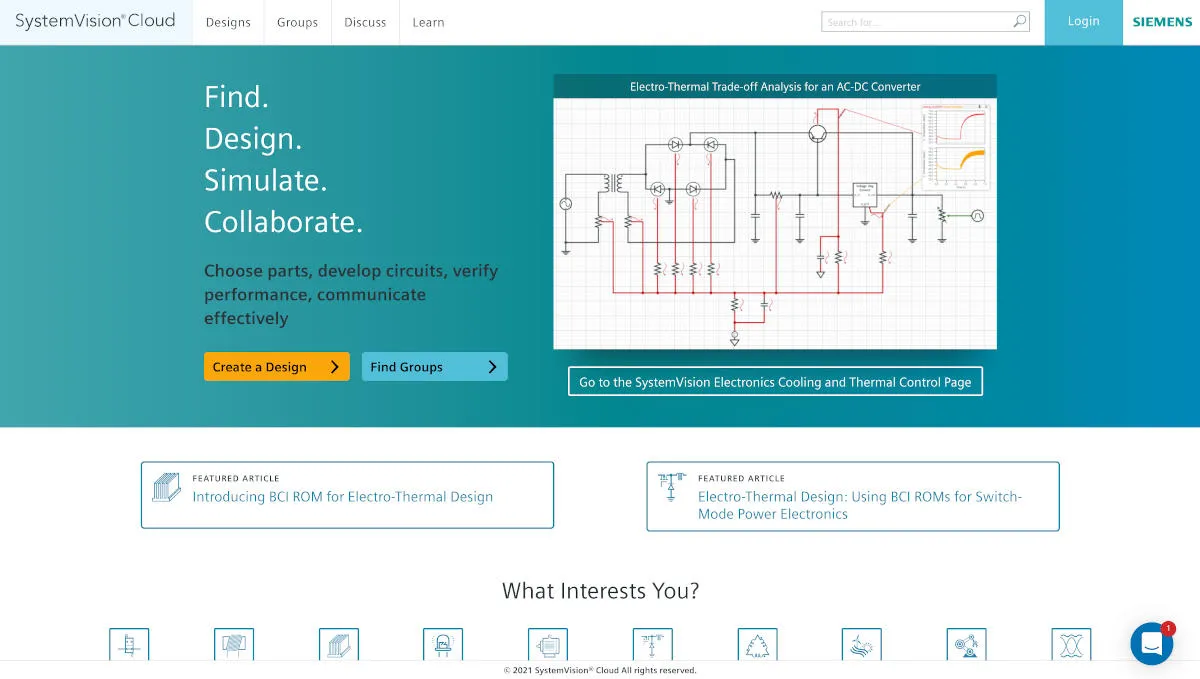
Task: Click the Electro-Thermal Trade-off Analysis title bar
Action: point(775,87)
